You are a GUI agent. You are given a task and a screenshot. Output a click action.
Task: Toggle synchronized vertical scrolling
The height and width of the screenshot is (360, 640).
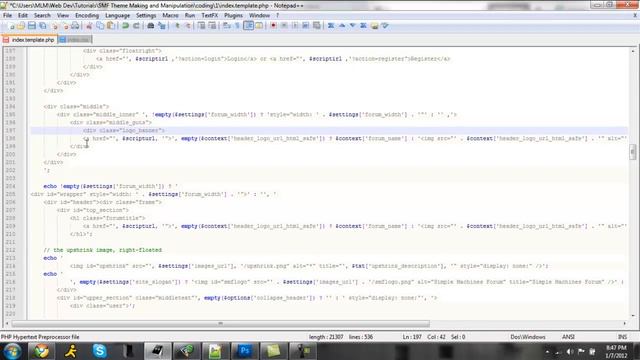point(202,26)
